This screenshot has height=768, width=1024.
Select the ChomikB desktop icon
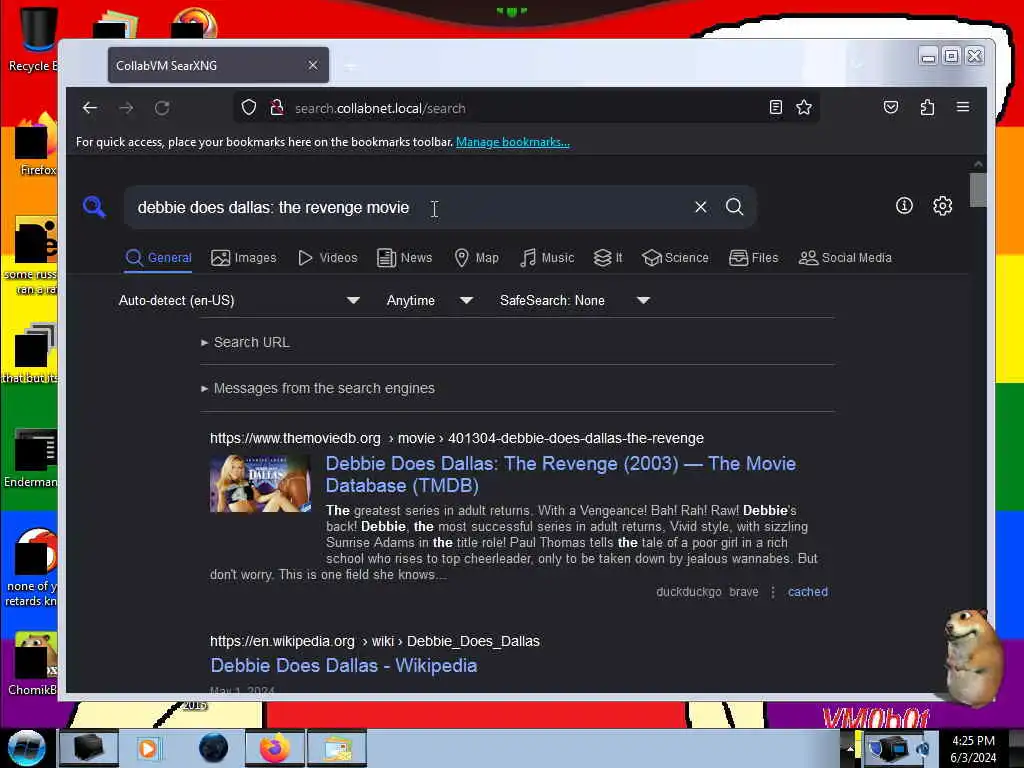(34, 664)
